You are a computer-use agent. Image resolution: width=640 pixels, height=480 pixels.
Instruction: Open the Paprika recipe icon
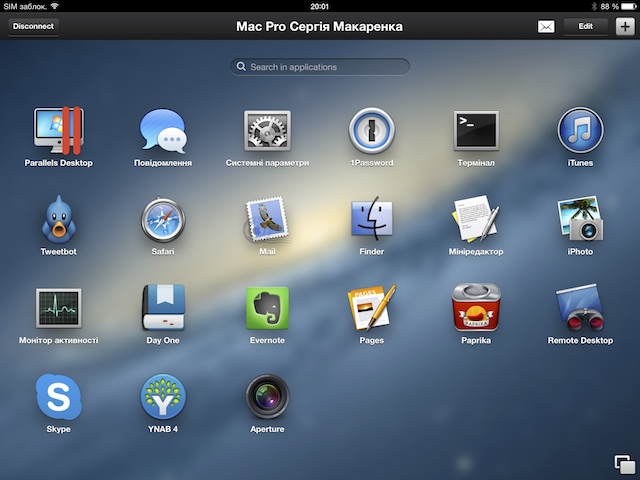[x=476, y=307]
